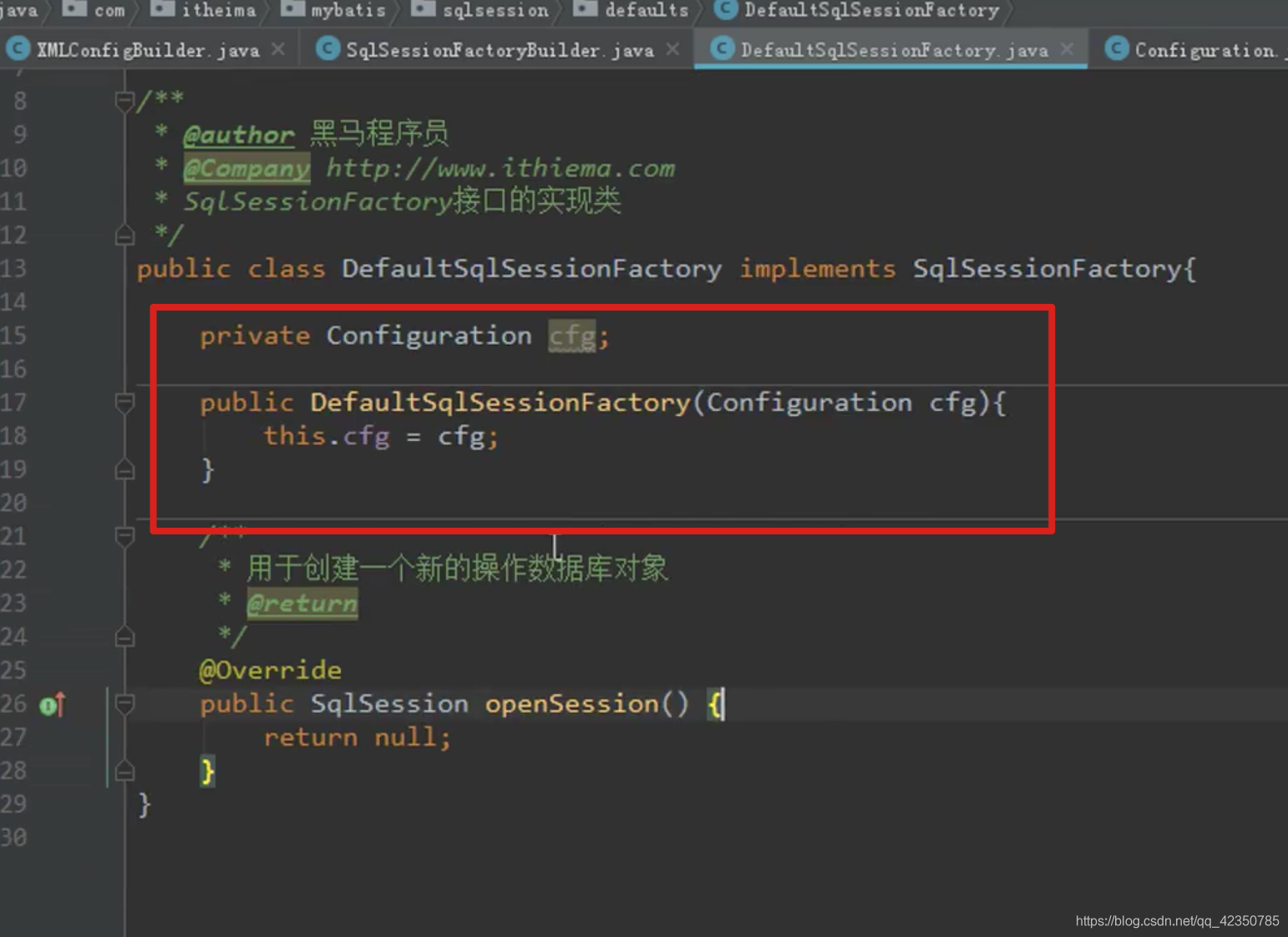Collapse the constructor at line 17
This screenshot has height=937, width=1288.
124,403
